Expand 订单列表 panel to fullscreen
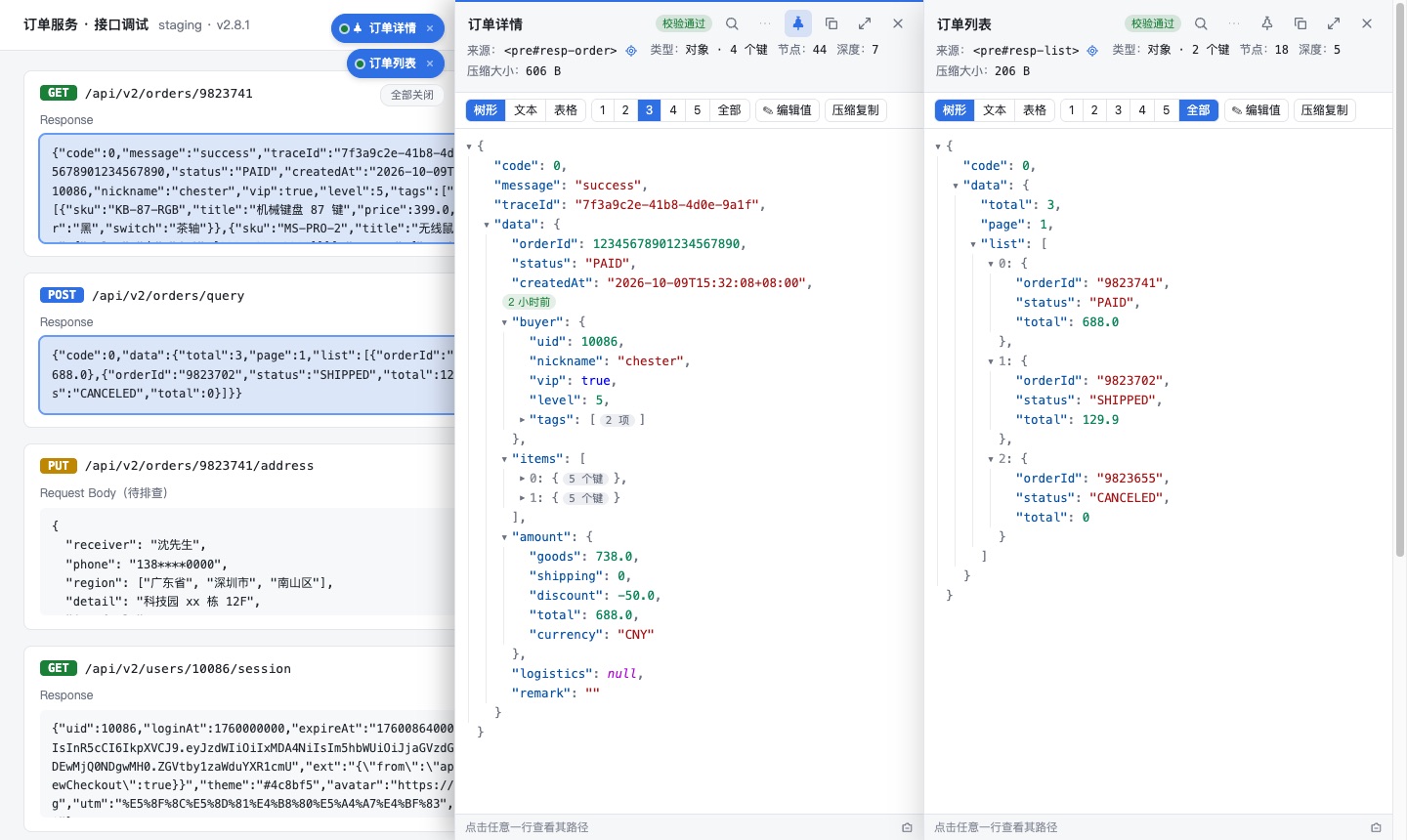 tap(1334, 23)
